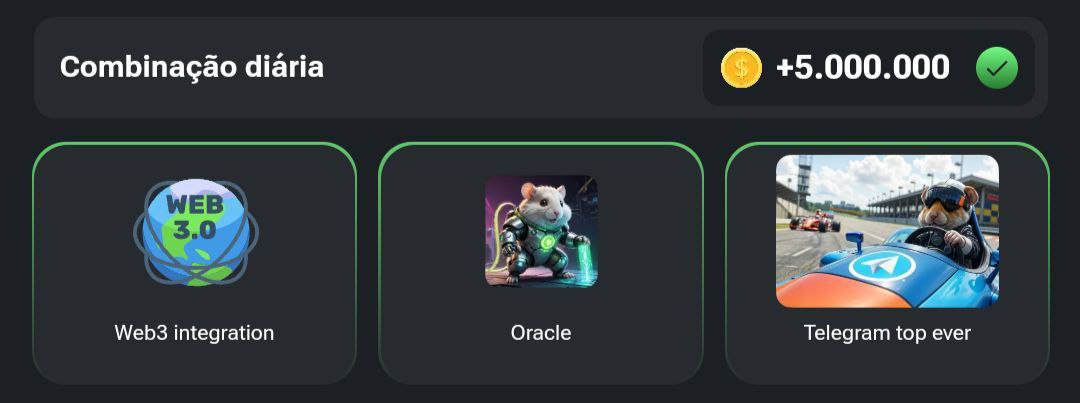Click the racing hamster's VR goggles
This screenshot has width=1080, height=403.
[x=939, y=200]
